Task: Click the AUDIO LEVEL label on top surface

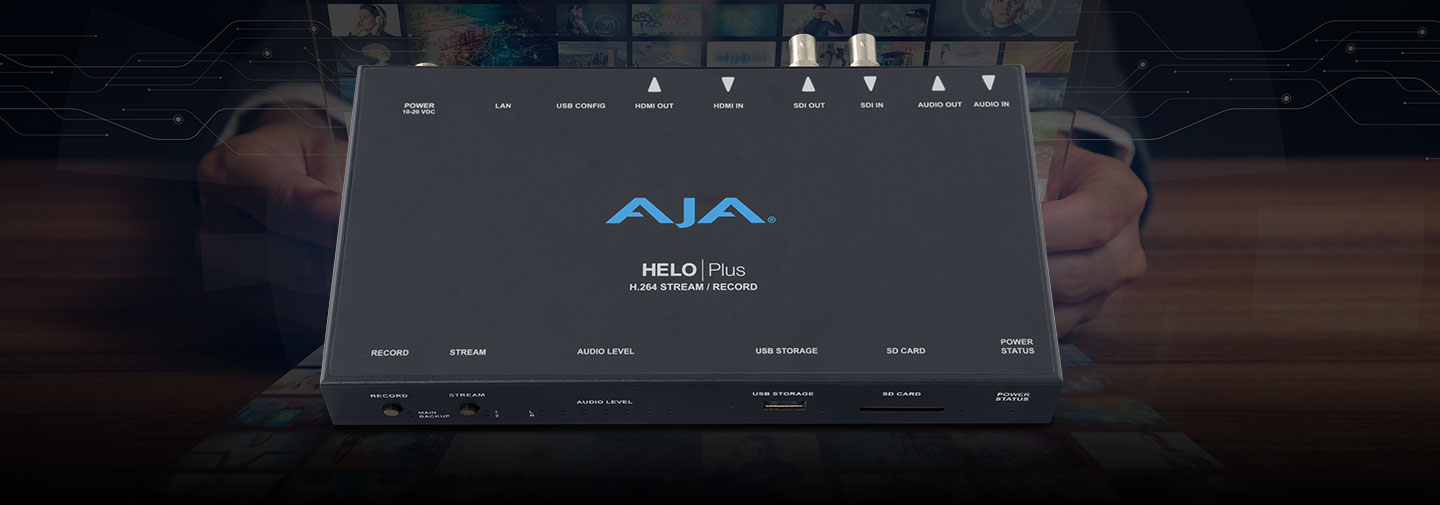Action: pos(605,351)
